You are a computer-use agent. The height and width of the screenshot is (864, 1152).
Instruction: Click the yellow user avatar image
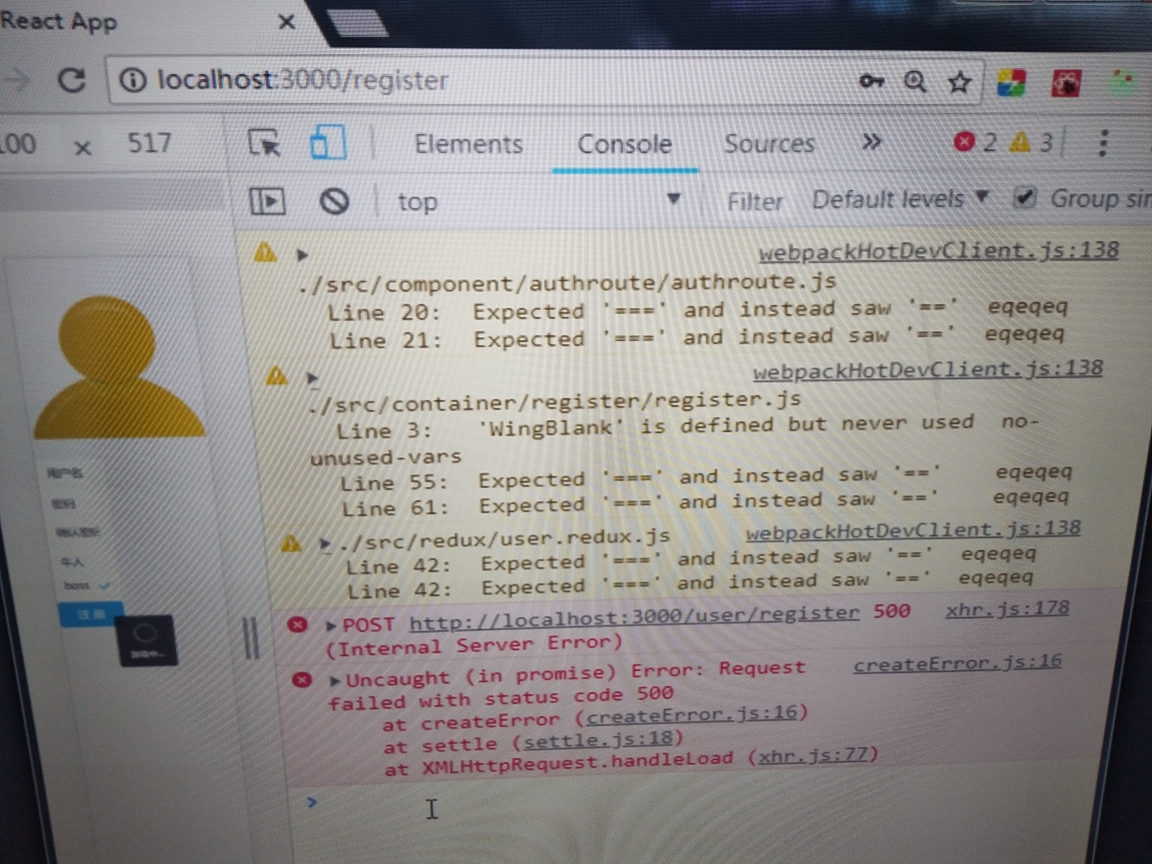point(119,366)
